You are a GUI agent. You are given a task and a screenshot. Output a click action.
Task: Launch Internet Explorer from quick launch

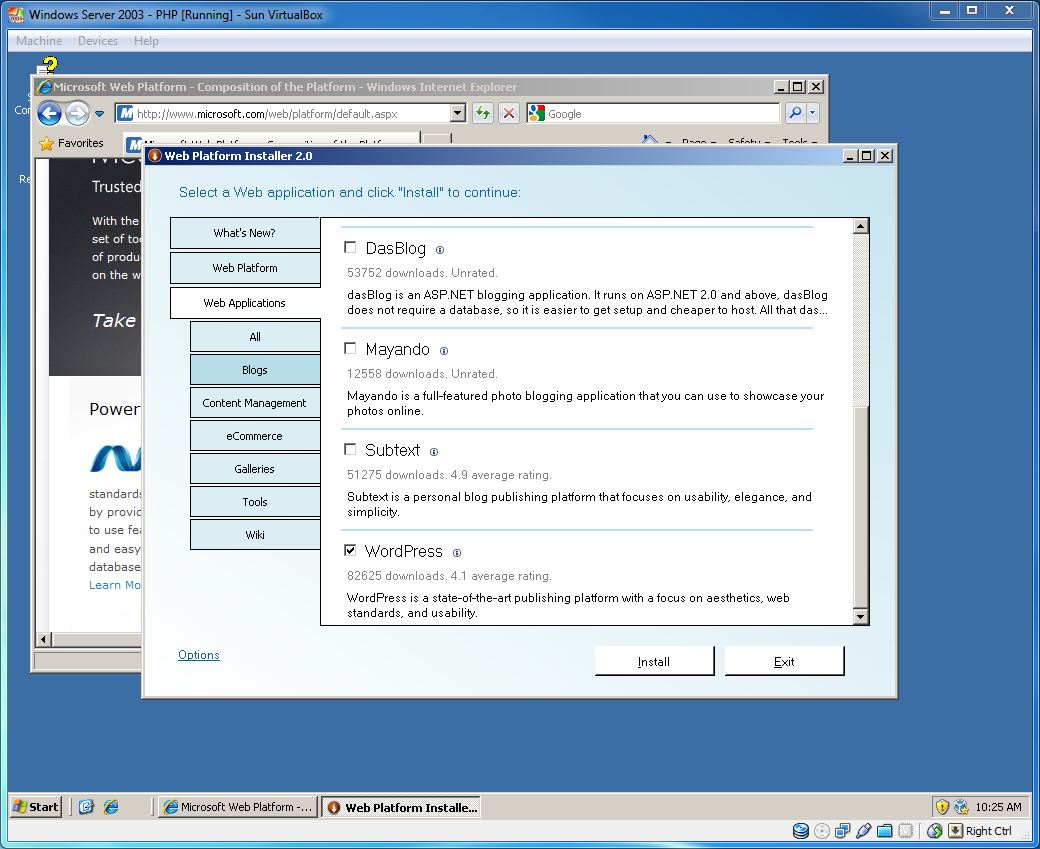coord(111,807)
